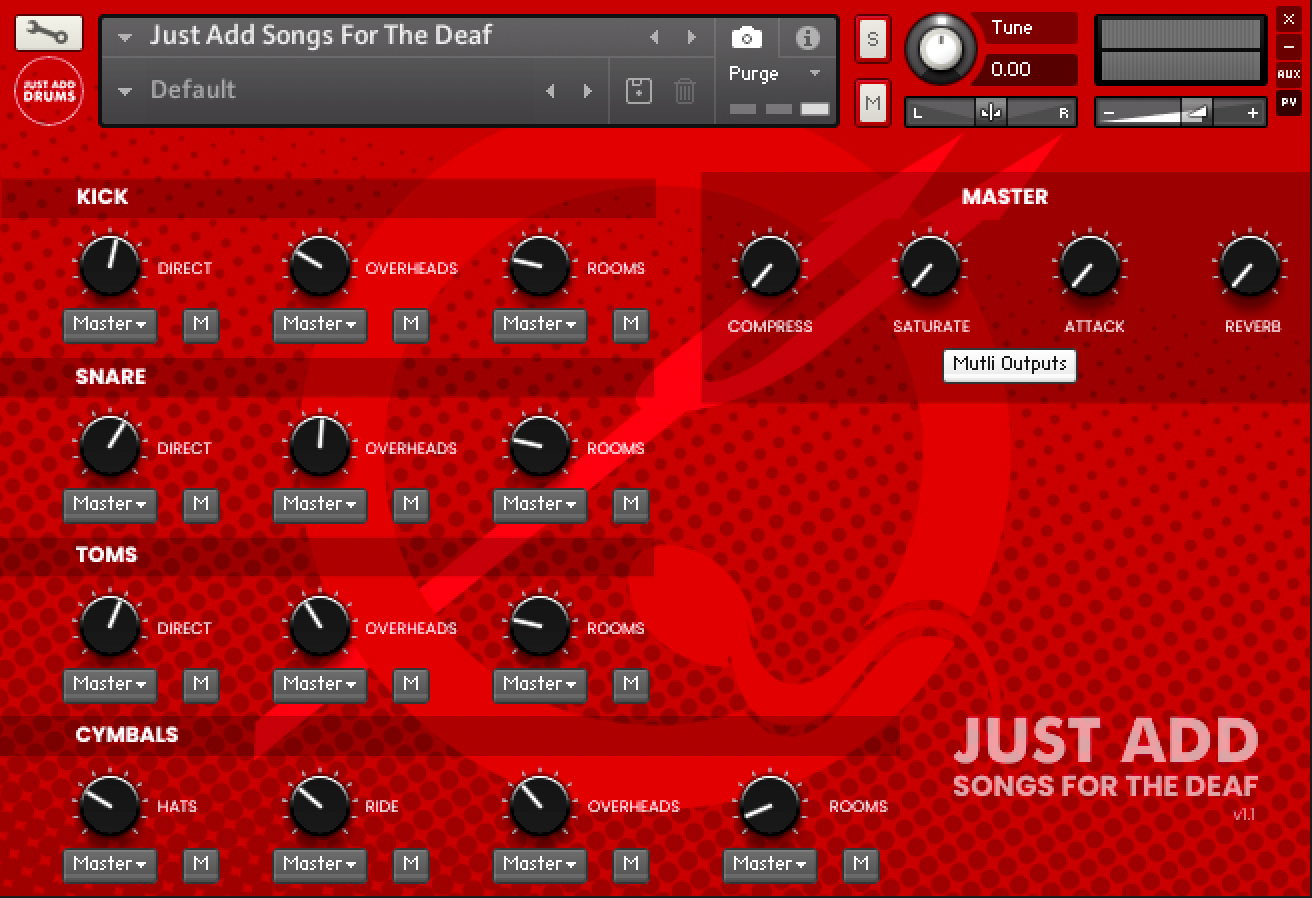Viewport: 1312px width, 898px height.
Task: Go to next snapshot arrow
Action: (x=587, y=91)
